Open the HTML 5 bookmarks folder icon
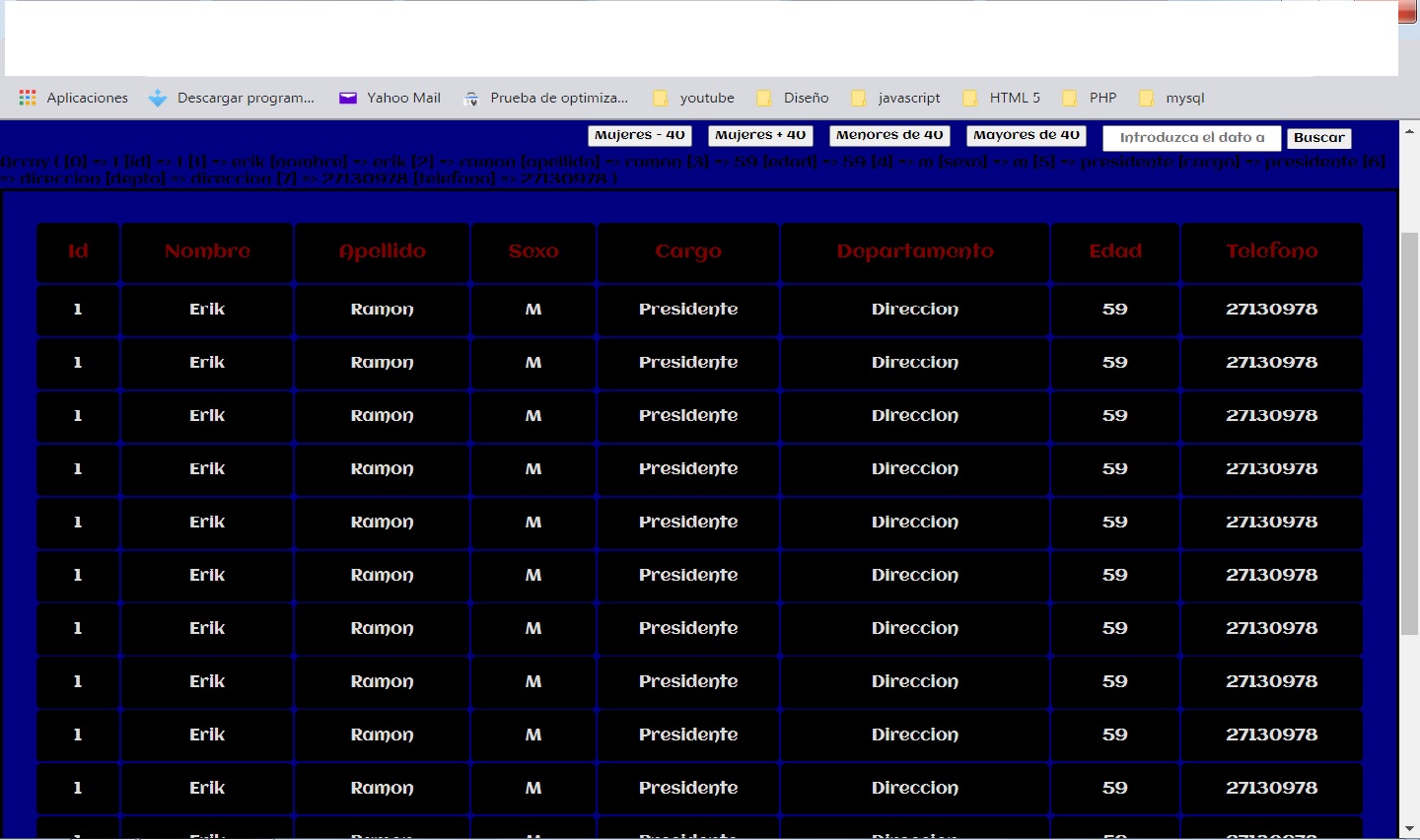The width and height of the screenshot is (1420, 840). 970,98
